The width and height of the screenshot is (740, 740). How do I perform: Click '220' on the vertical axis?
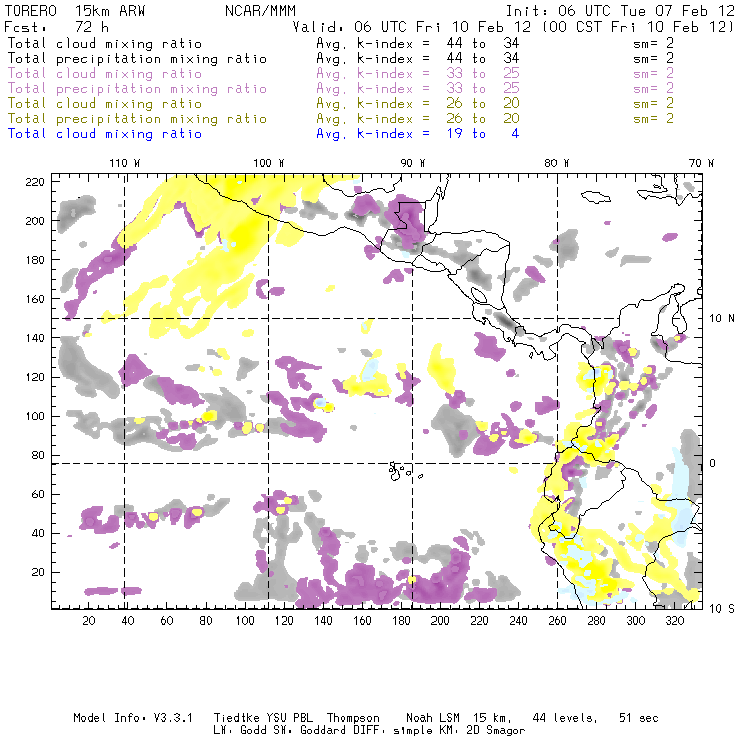[35, 182]
